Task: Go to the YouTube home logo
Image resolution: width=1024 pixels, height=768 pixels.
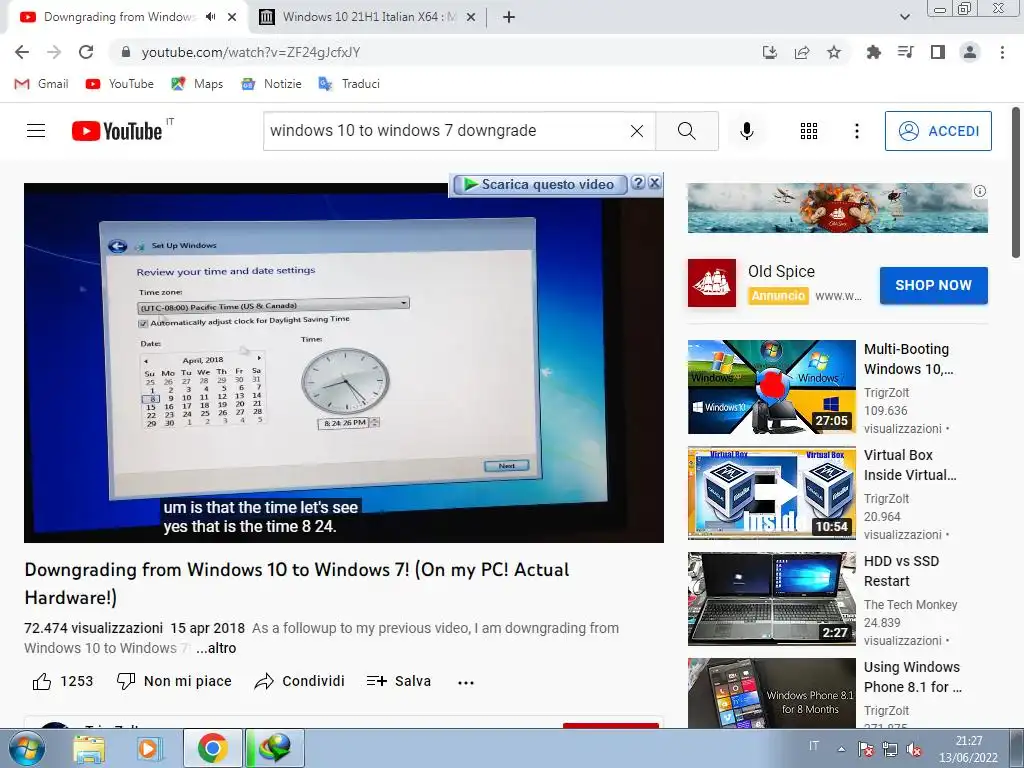Action: click(117, 131)
